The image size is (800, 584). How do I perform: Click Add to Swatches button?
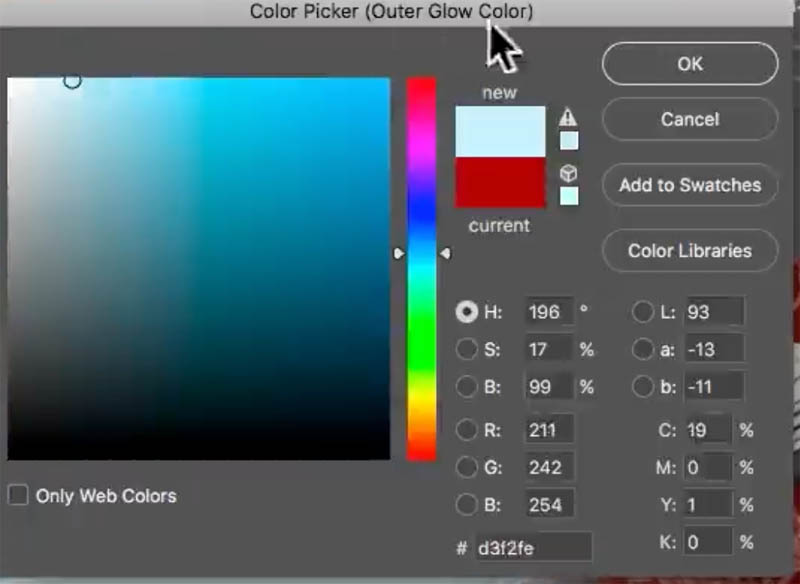(x=689, y=185)
